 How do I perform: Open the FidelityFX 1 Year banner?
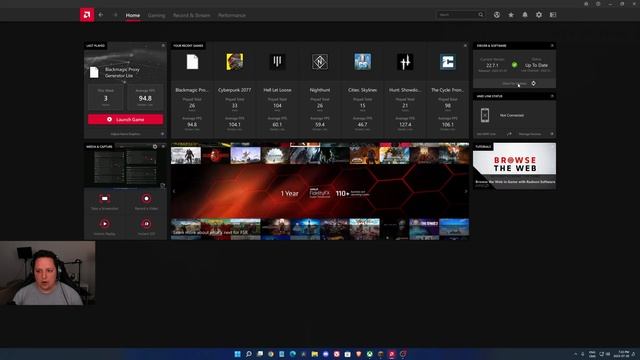point(320,191)
